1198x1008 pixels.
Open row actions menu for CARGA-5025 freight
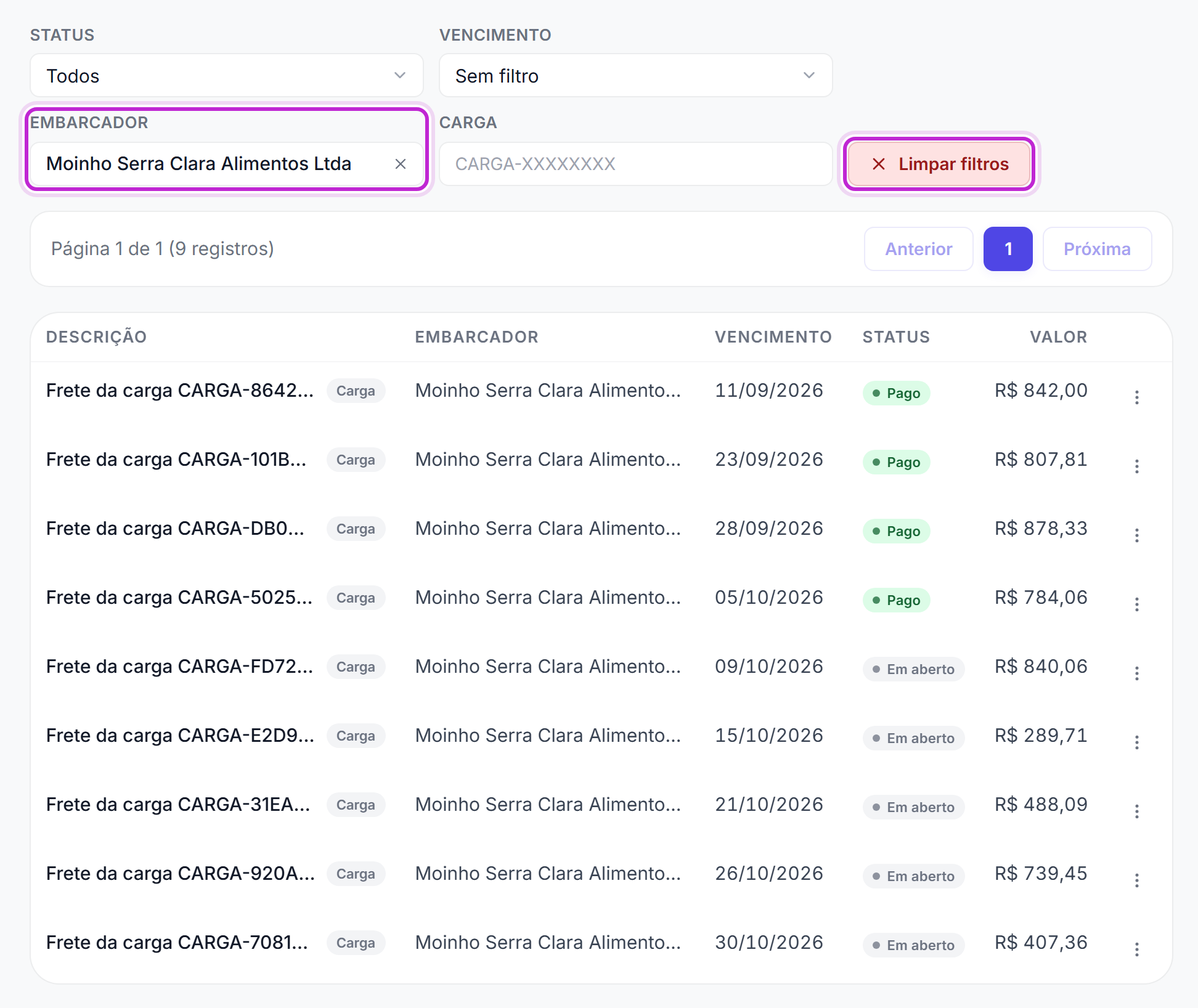1137,604
